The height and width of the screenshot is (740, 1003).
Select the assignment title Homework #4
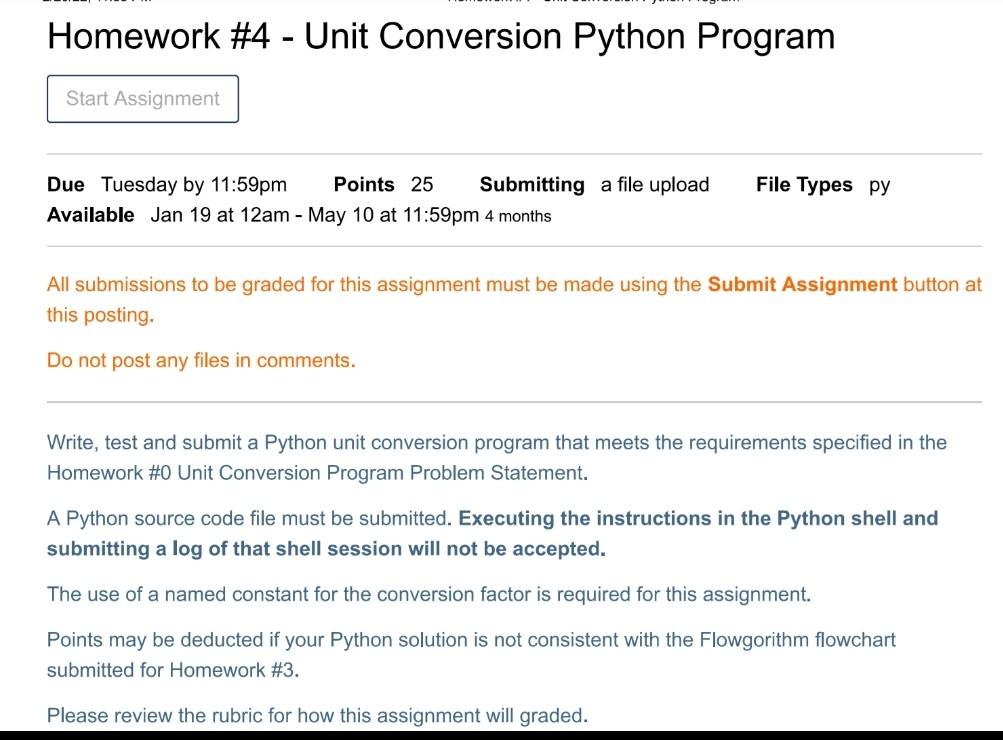pos(440,36)
